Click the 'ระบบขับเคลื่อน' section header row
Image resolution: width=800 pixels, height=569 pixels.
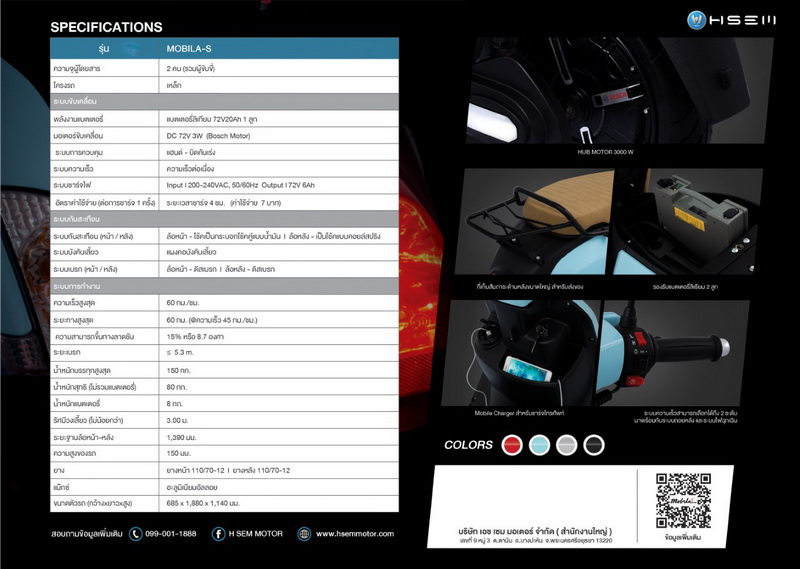point(224,102)
